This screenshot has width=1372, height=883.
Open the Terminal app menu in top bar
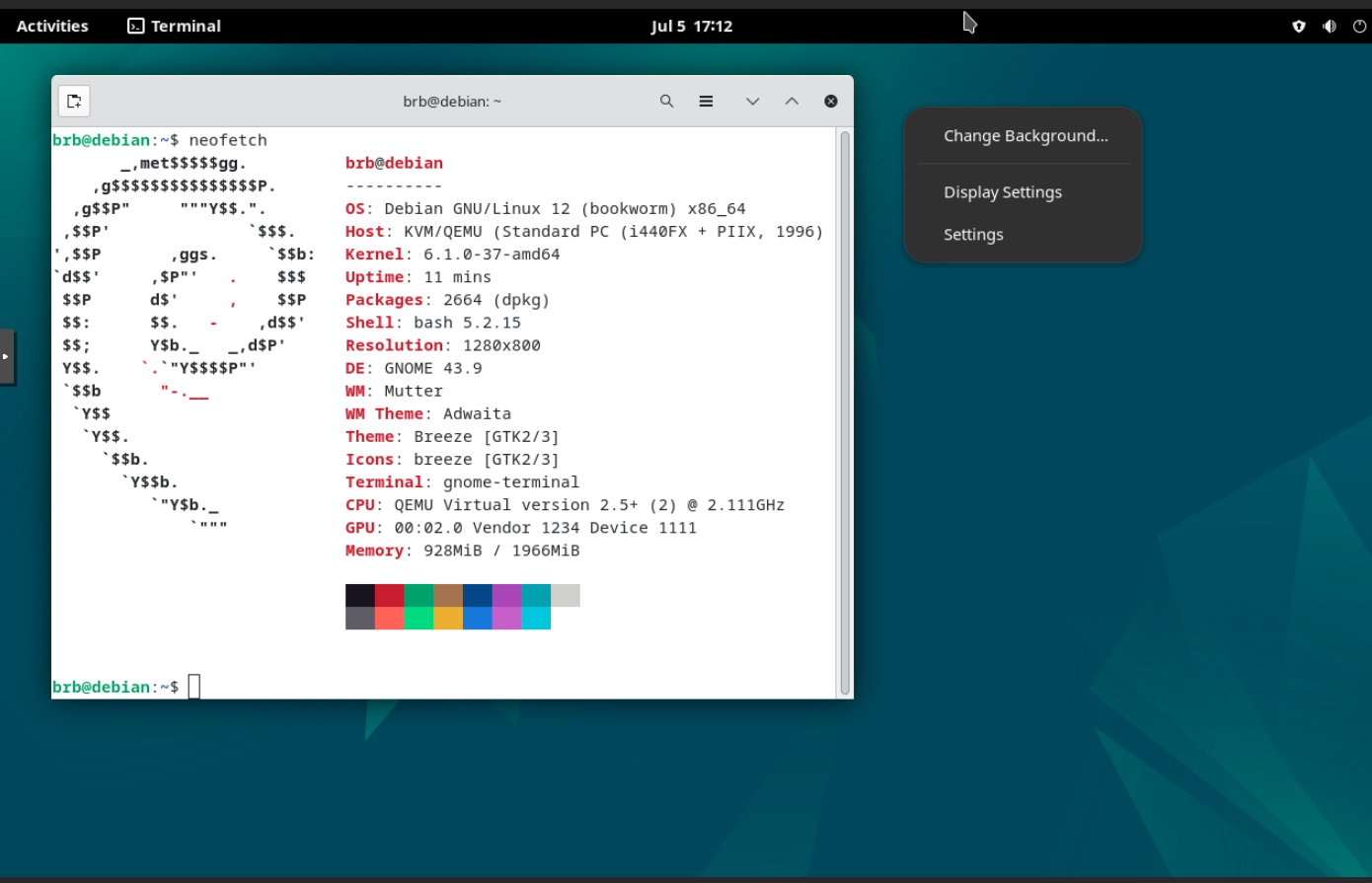pyautogui.click(x=175, y=27)
